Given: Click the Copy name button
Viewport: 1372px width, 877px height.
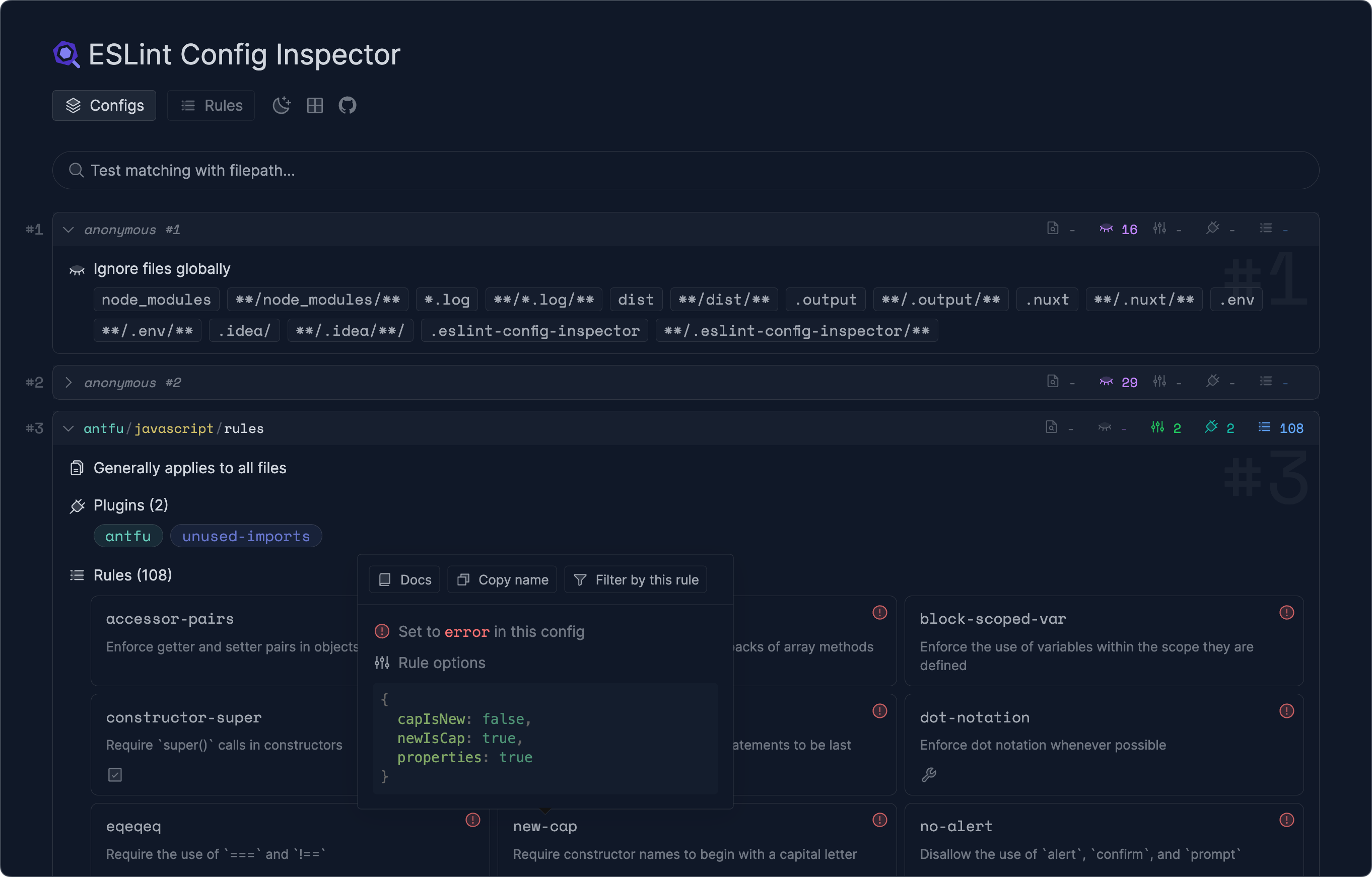Looking at the screenshot, I should click(501, 579).
